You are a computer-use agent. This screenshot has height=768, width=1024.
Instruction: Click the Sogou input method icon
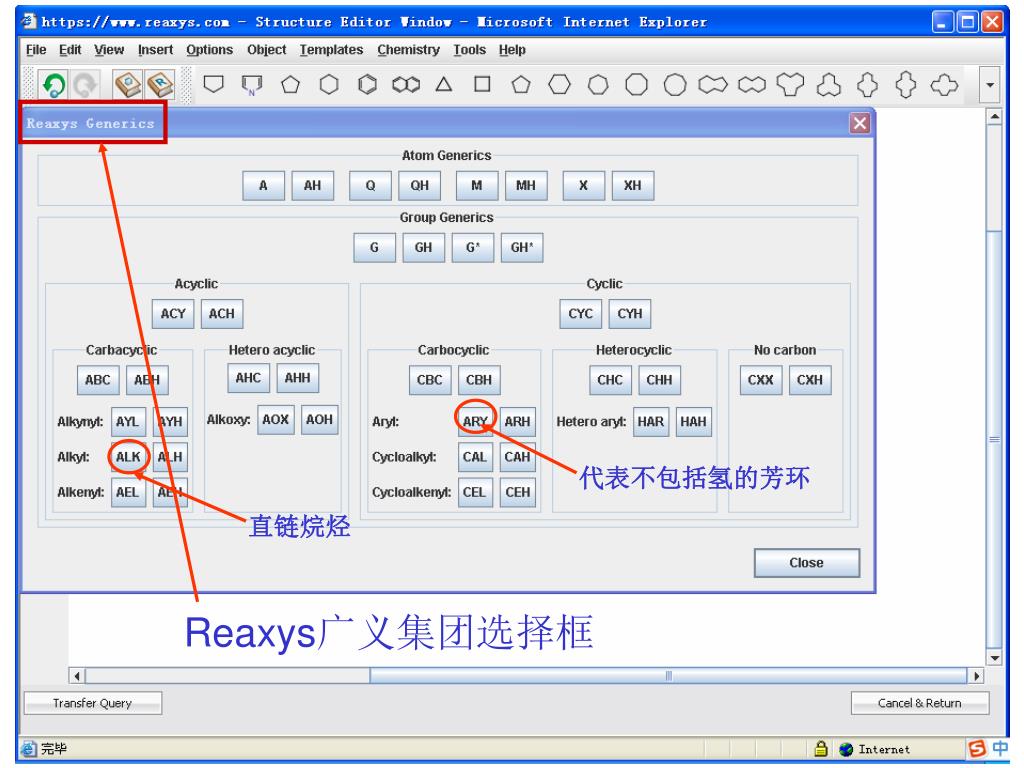[977, 748]
